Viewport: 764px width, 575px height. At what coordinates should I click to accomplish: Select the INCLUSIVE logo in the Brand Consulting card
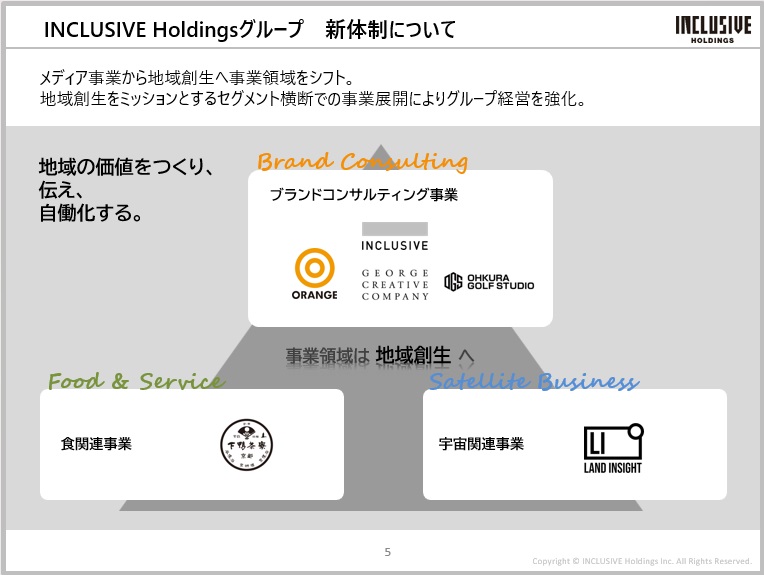395,237
